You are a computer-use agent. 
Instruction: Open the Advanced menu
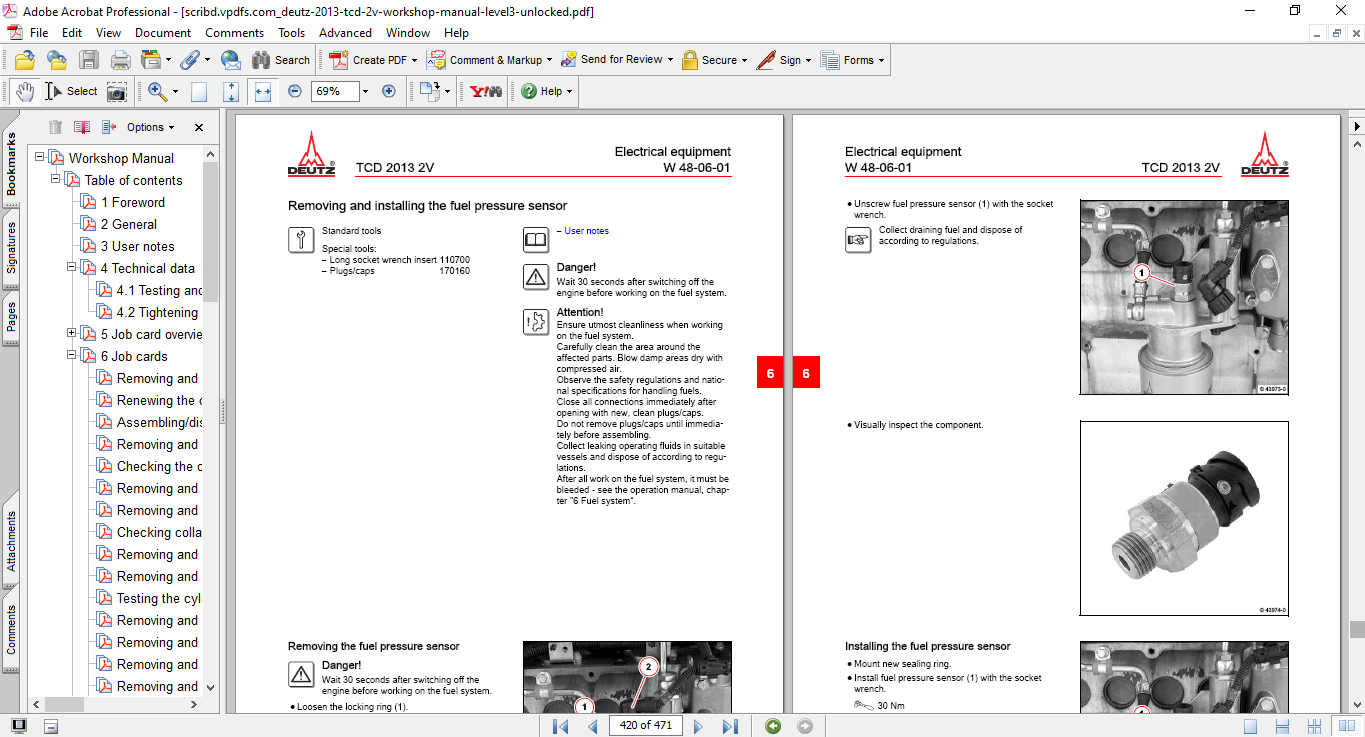pyautogui.click(x=345, y=32)
